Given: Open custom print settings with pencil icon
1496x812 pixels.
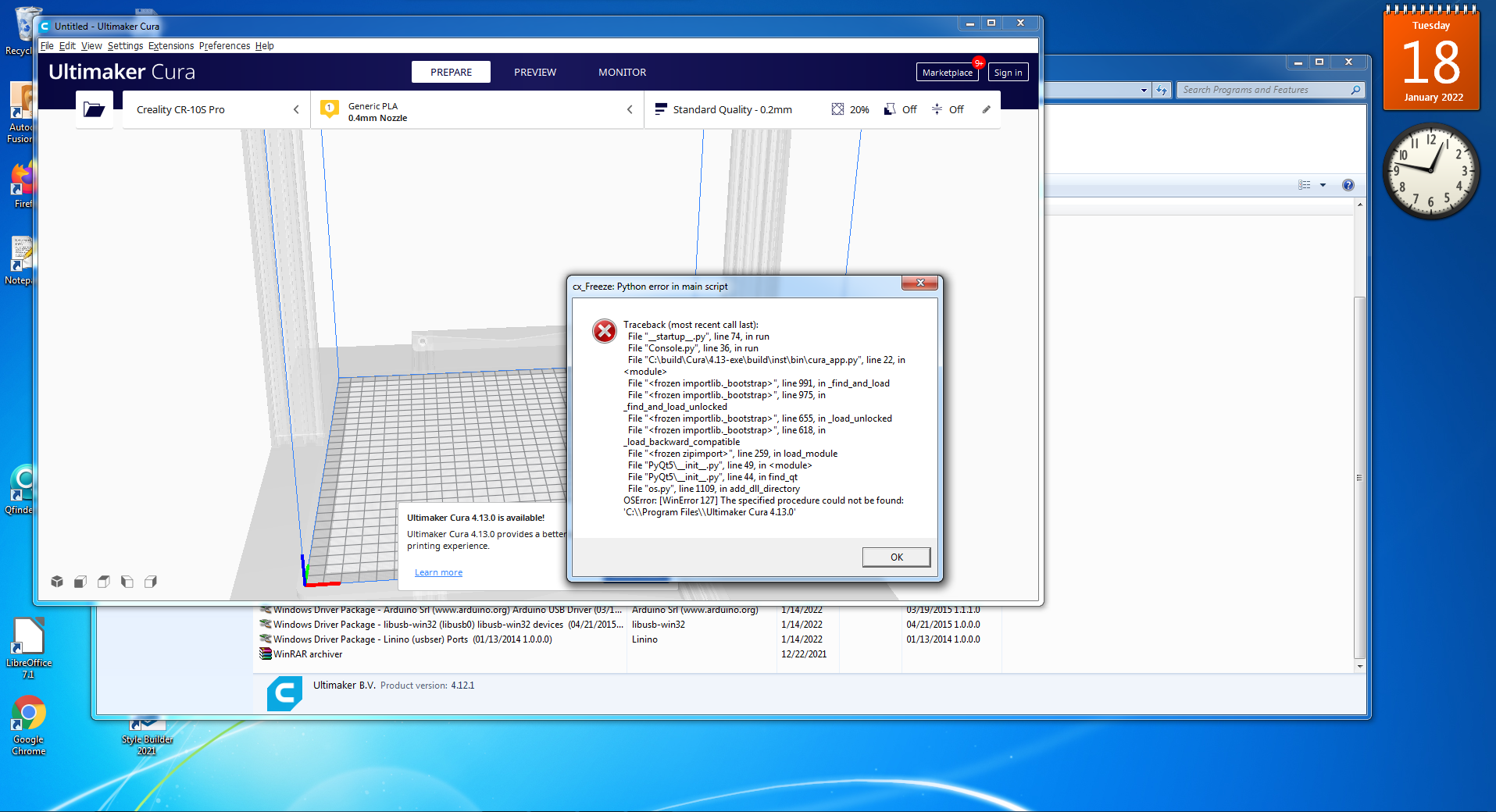Looking at the screenshot, I should tap(986, 109).
